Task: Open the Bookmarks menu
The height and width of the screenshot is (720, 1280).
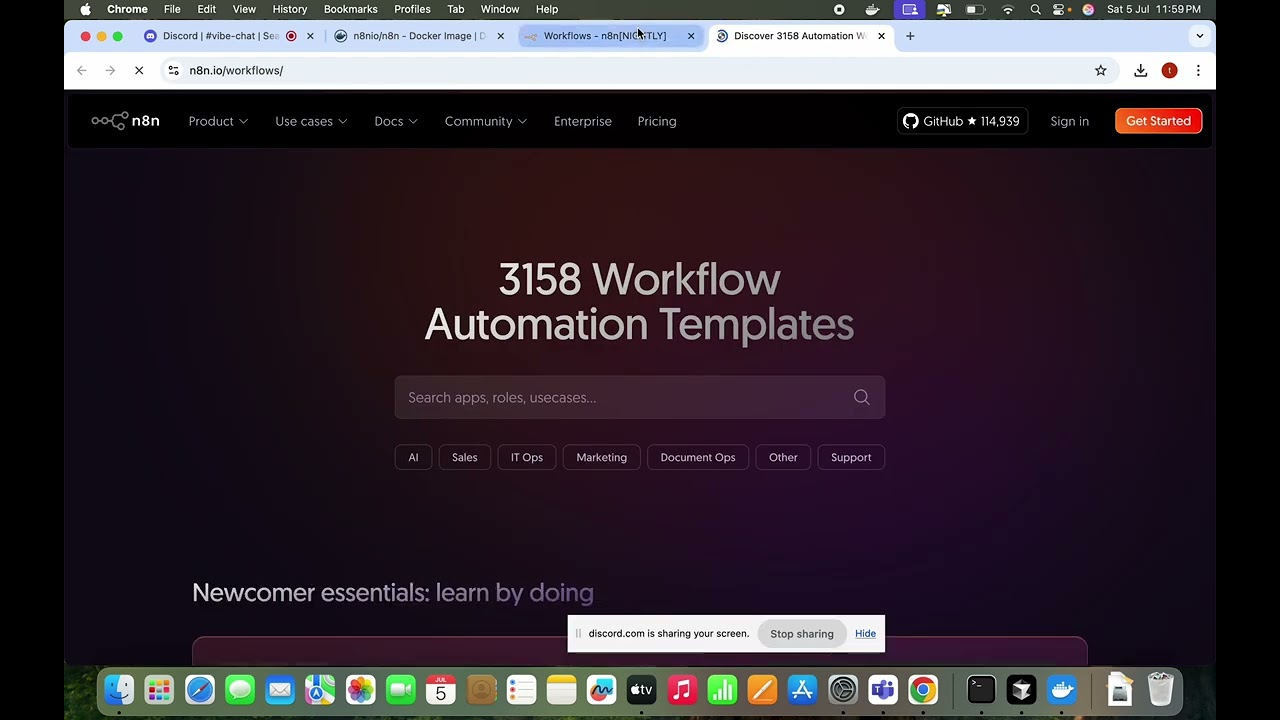Action: tap(351, 9)
